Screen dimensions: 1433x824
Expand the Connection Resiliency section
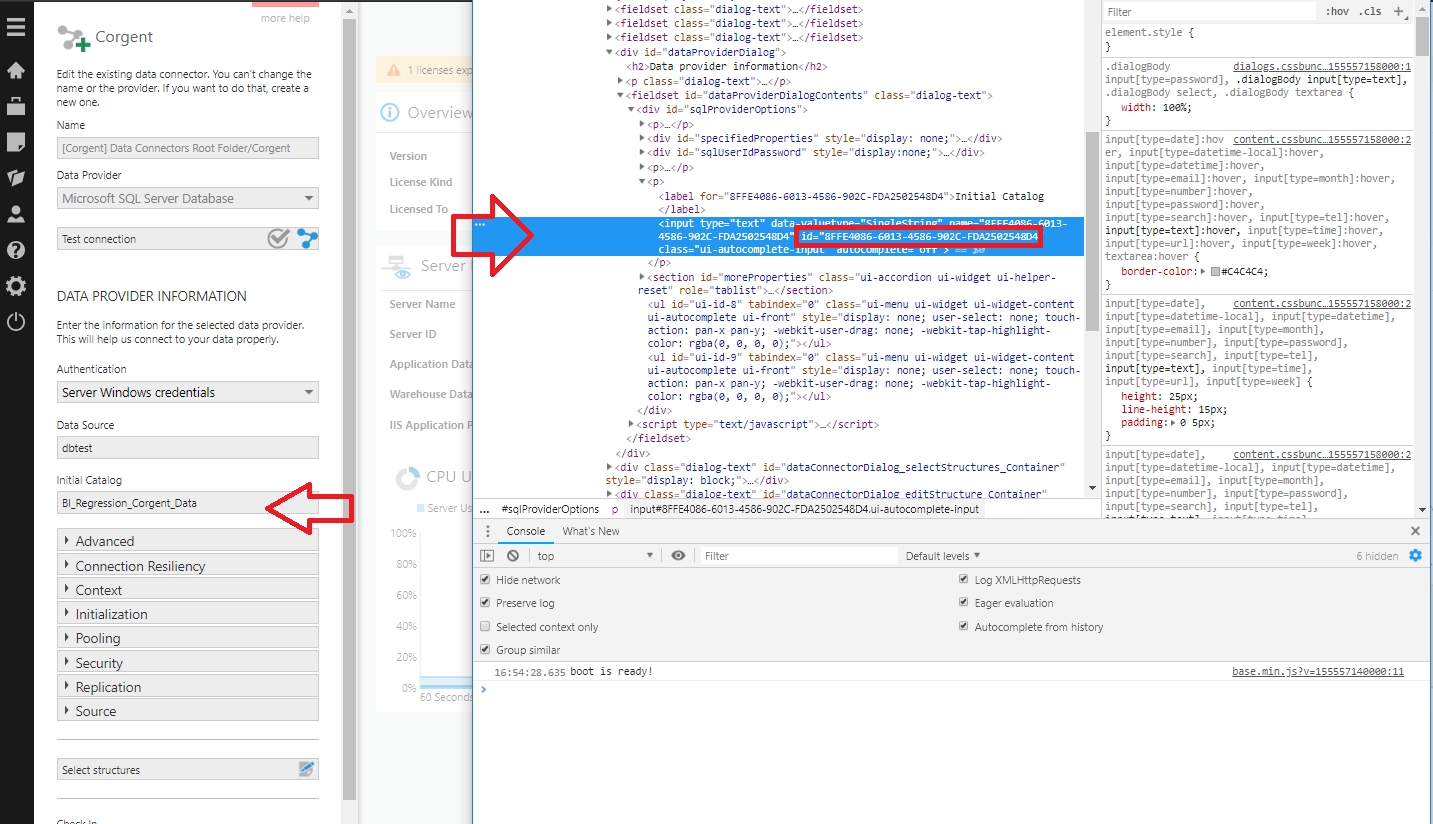(188, 566)
